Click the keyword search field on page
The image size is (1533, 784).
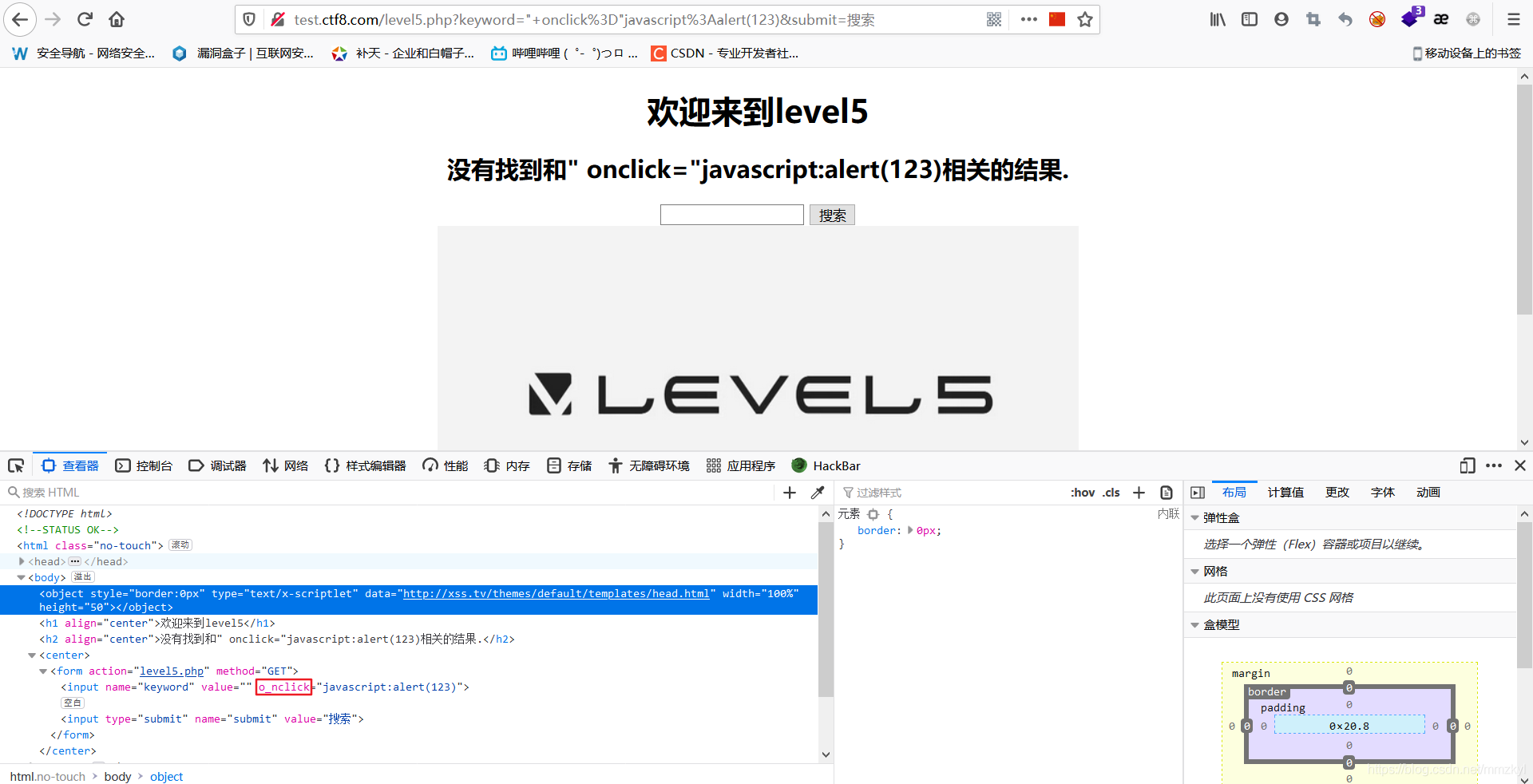point(732,215)
